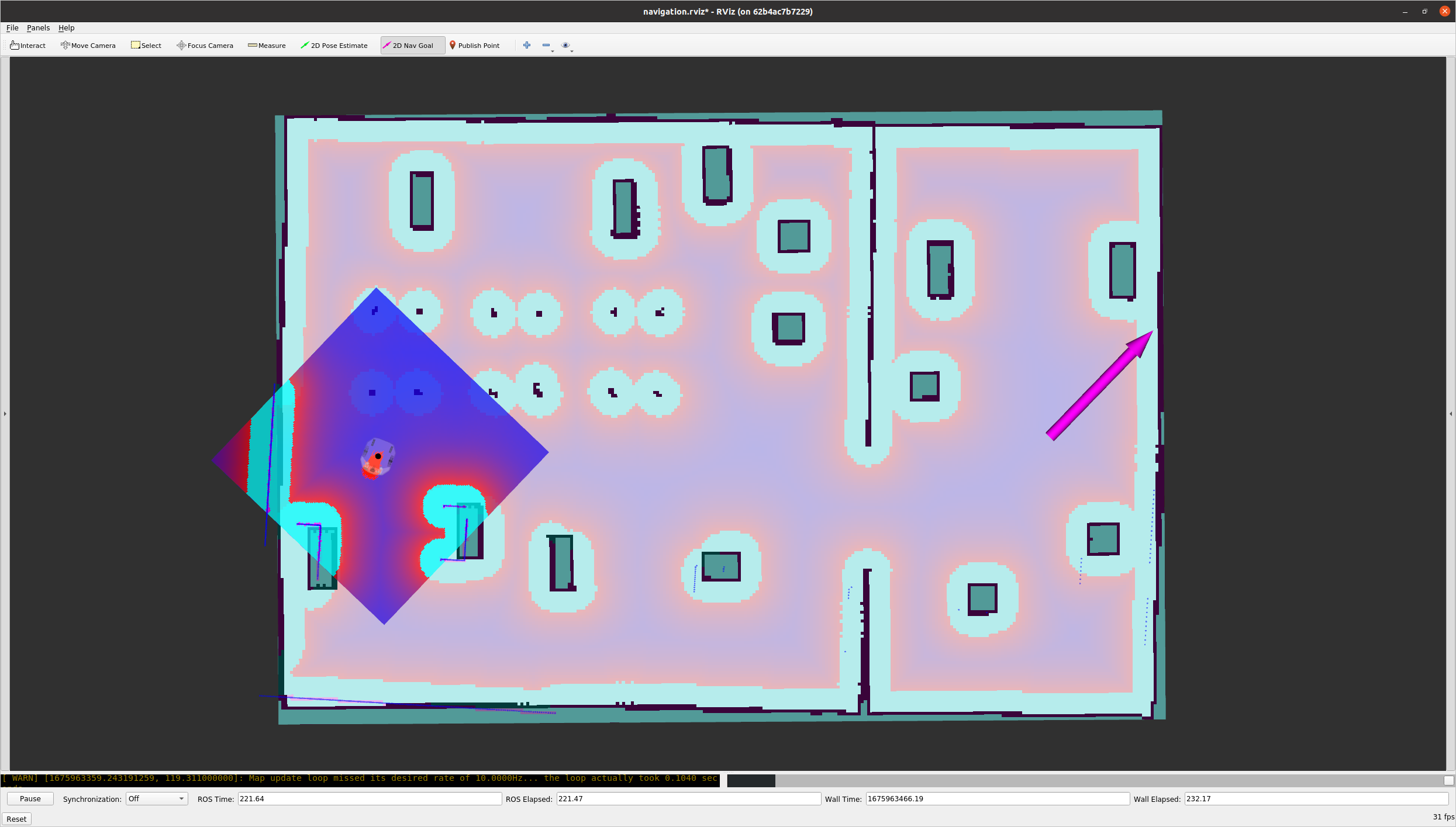1456x827 pixels.
Task: Click the Focus Camera tool
Action: coord(205,46)
